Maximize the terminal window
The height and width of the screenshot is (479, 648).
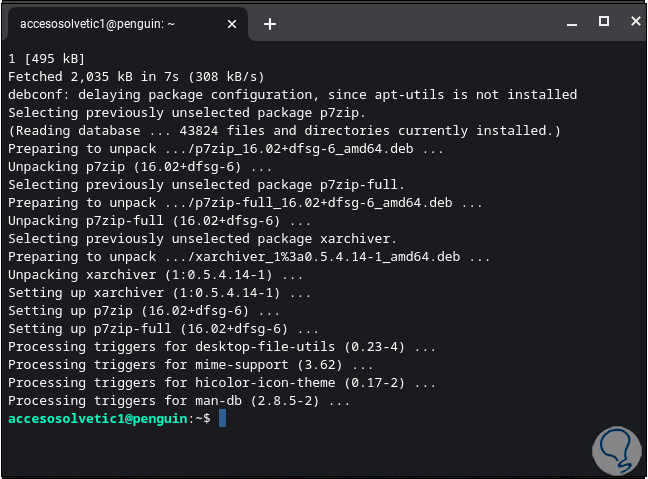[603, 21]
